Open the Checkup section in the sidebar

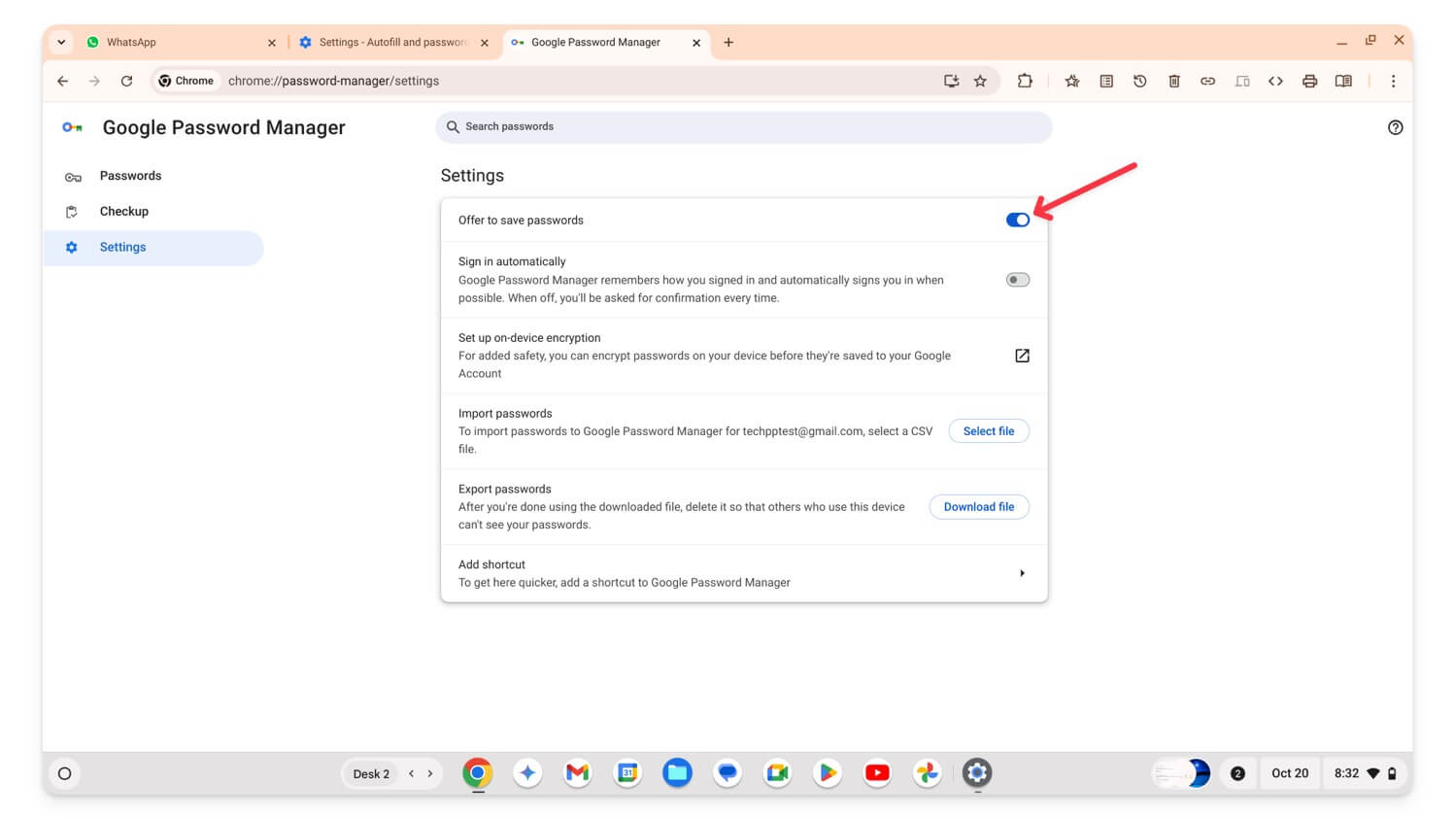coord(123,211)
